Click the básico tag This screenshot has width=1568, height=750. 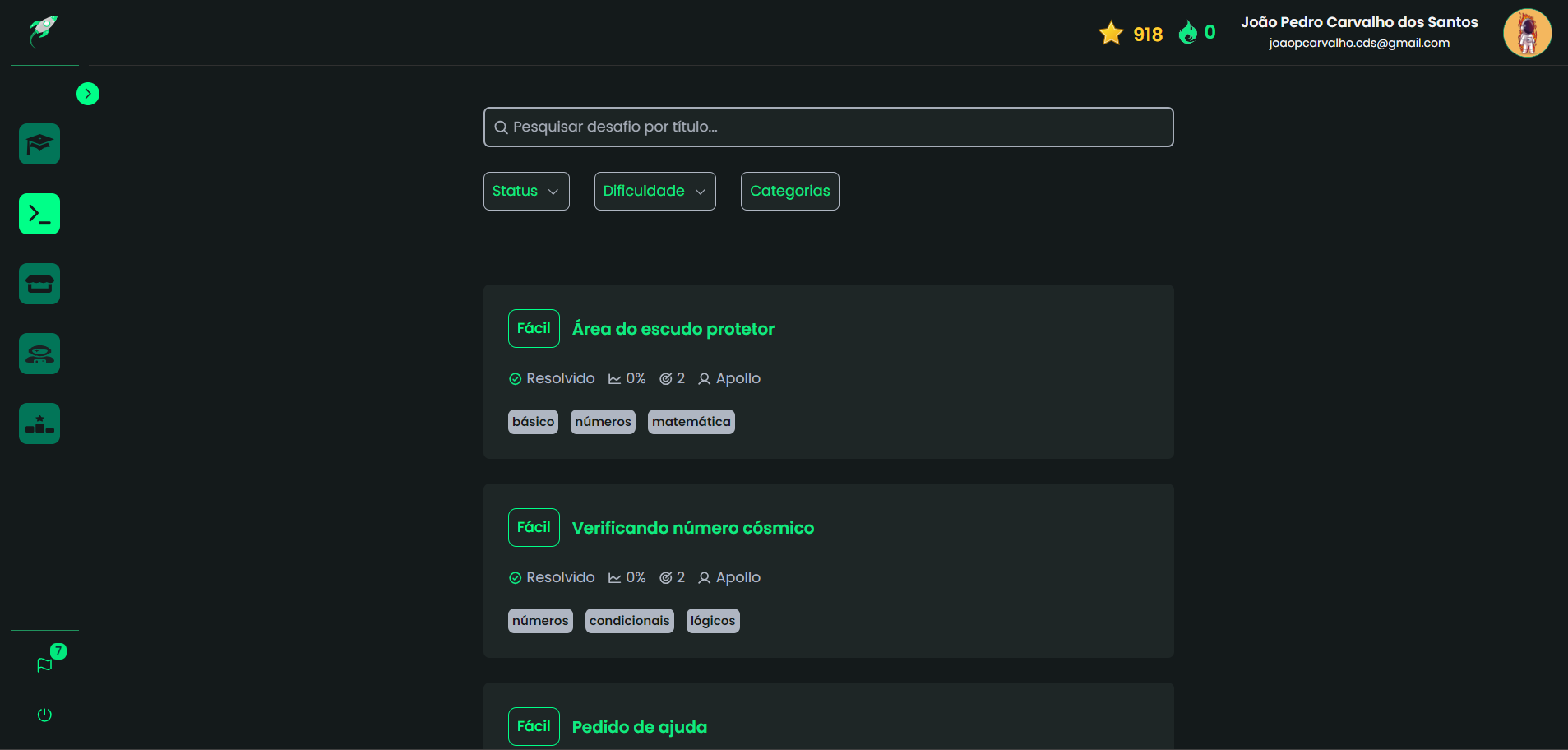coord(533,422)
